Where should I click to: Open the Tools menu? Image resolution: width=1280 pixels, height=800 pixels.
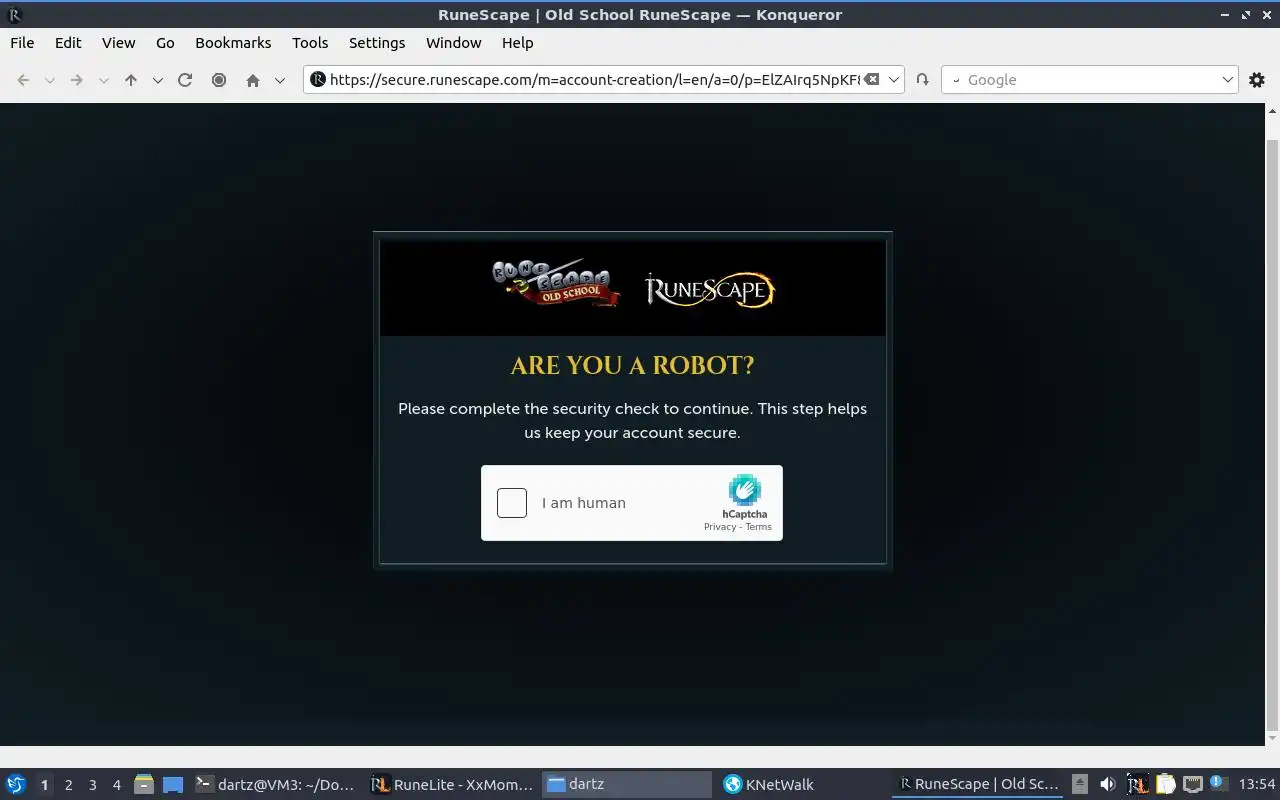[310, 43]
